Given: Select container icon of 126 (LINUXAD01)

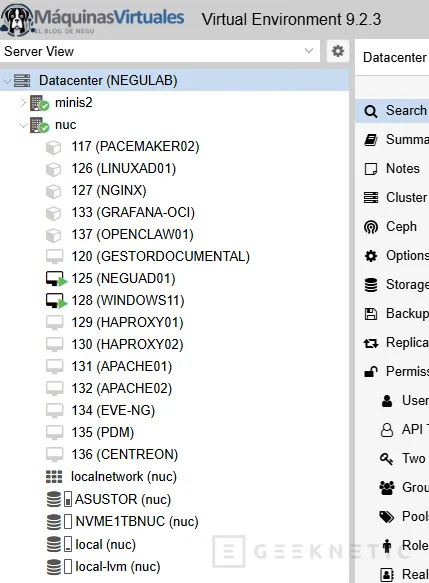Looking at the screenshot, I should pyautogui.click(x=54, y=169).
